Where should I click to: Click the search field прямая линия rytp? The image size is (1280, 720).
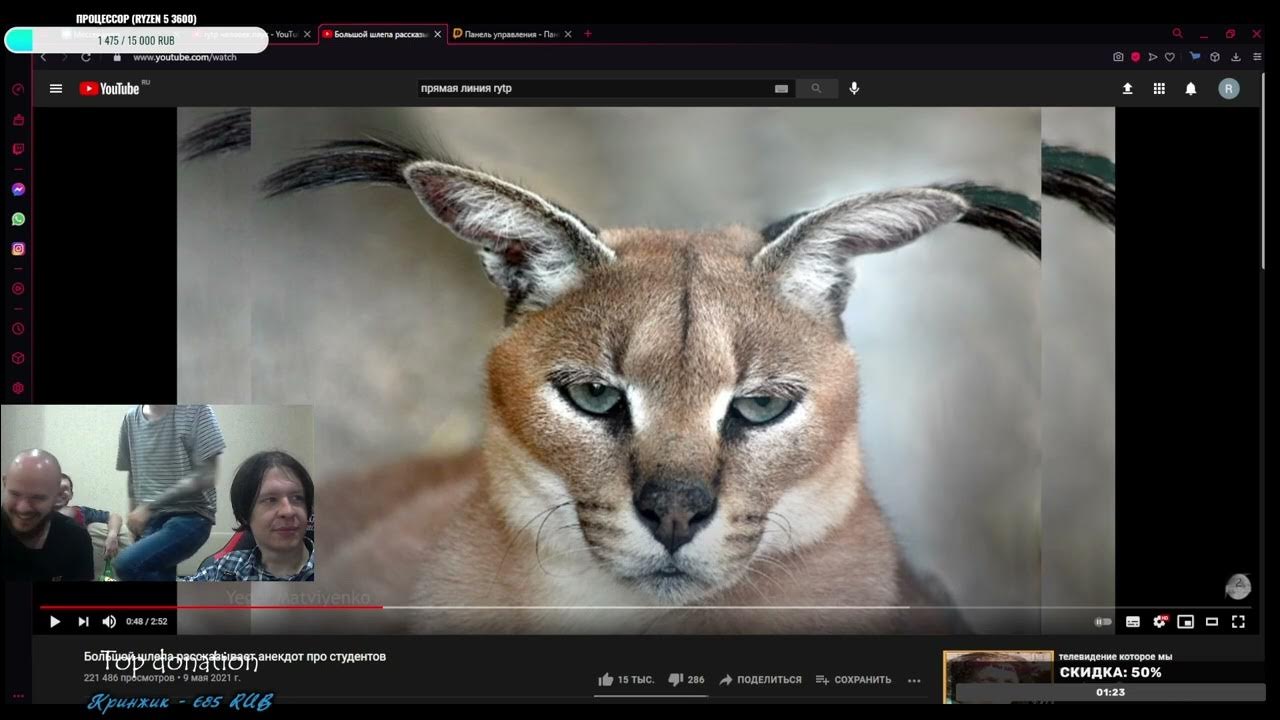click(x=595, y=89)
